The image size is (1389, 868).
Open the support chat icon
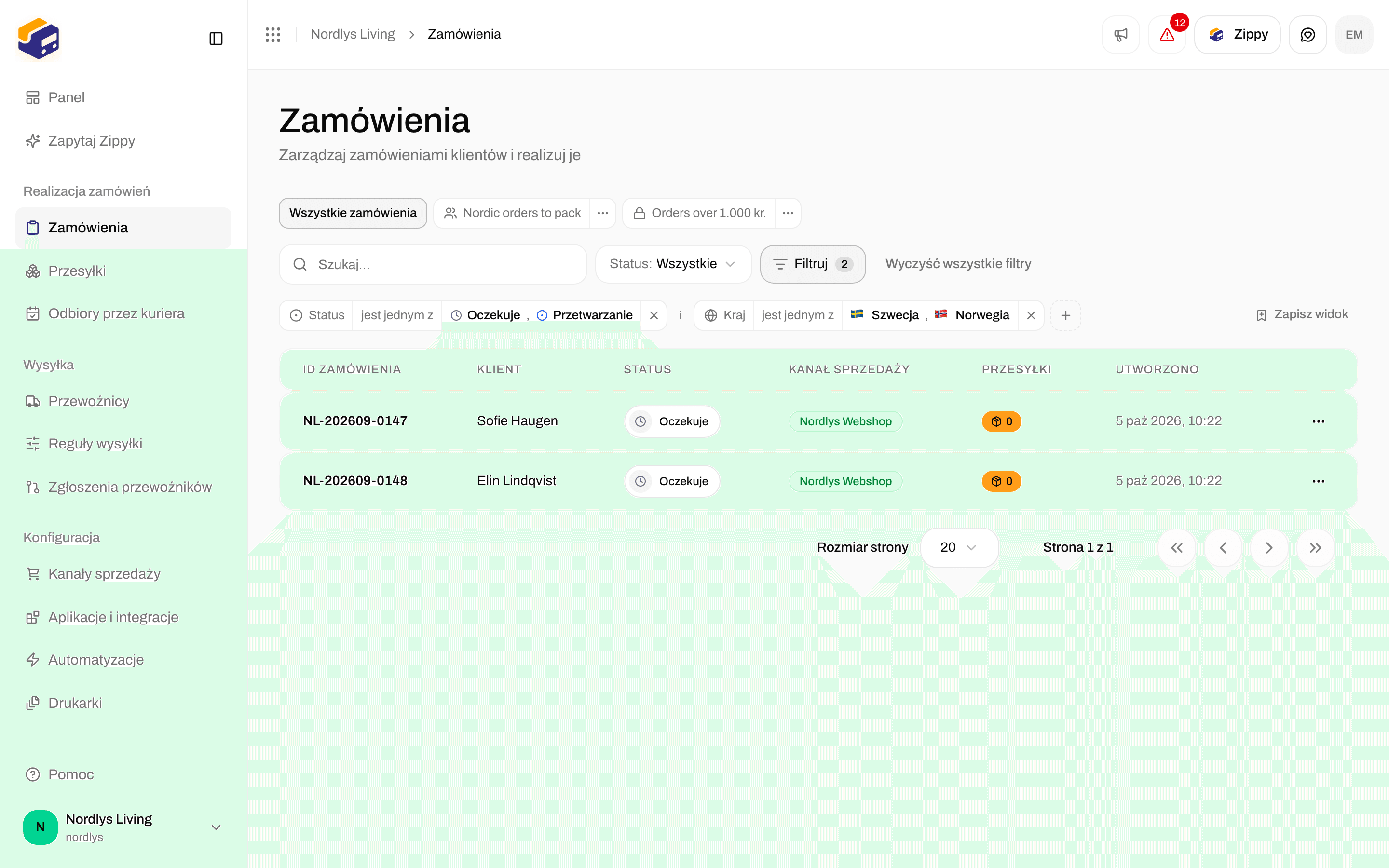pyautogui.click(x=1307, y=34)
